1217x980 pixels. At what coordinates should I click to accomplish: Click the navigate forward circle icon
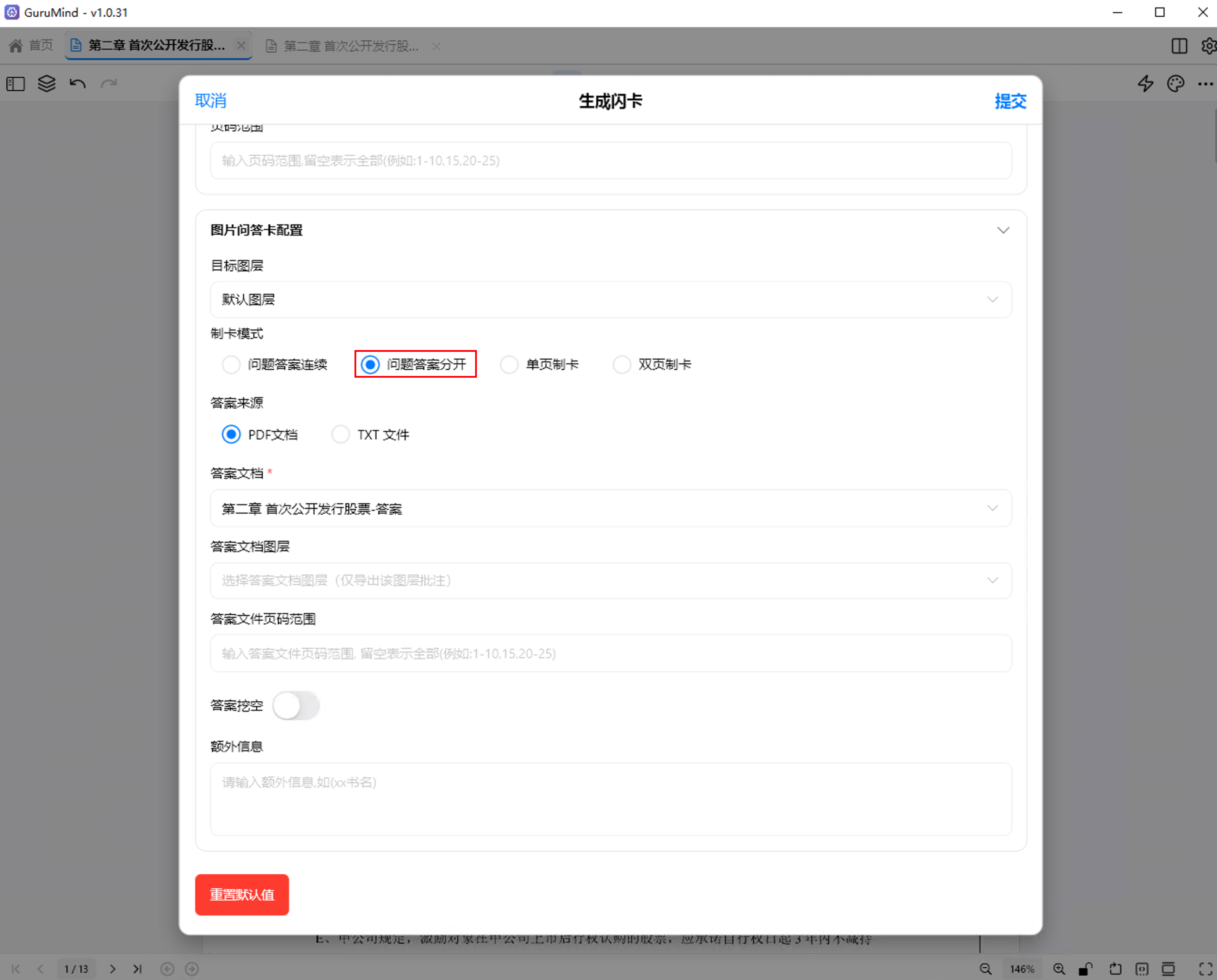tap(192, 969)
